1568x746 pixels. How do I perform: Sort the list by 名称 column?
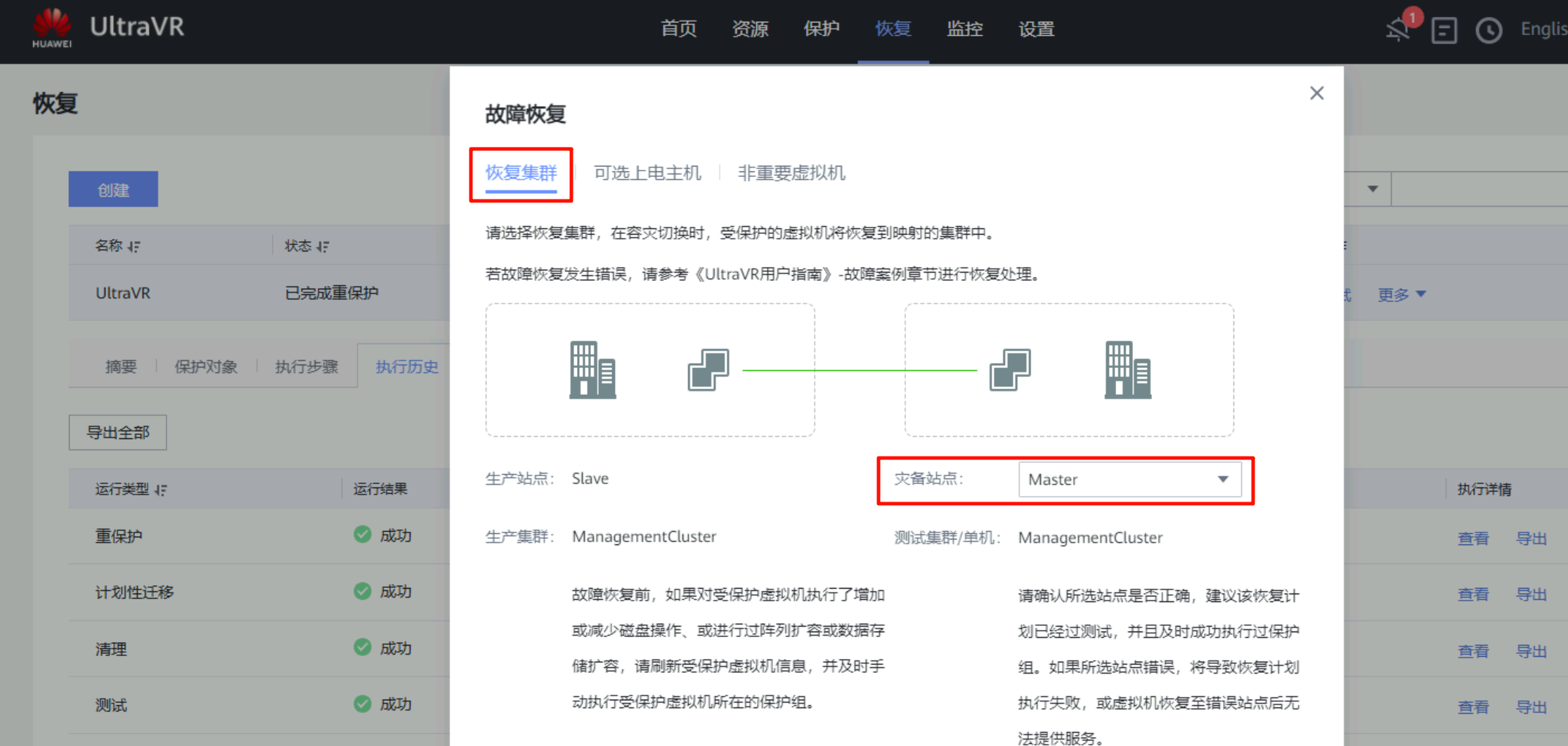click(134, 247)
